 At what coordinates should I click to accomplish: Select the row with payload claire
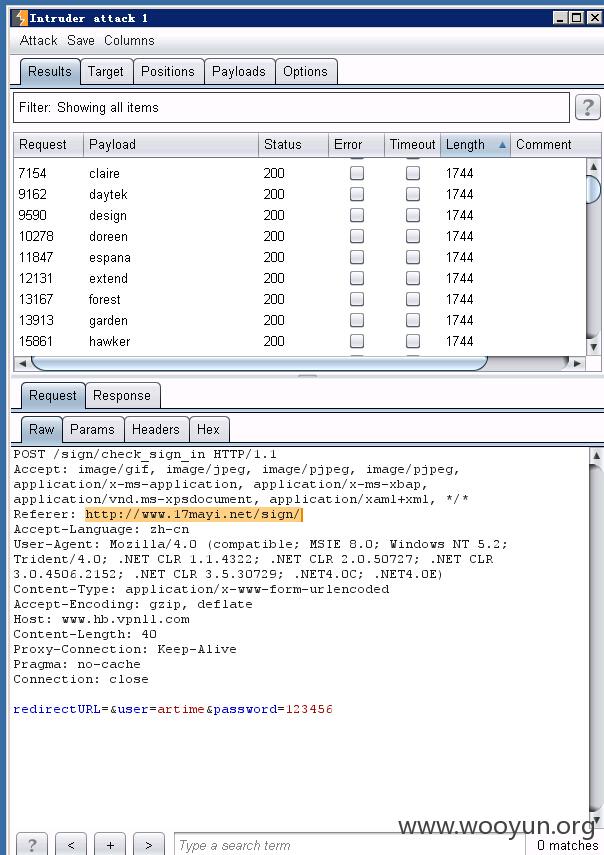coord(299,173)
